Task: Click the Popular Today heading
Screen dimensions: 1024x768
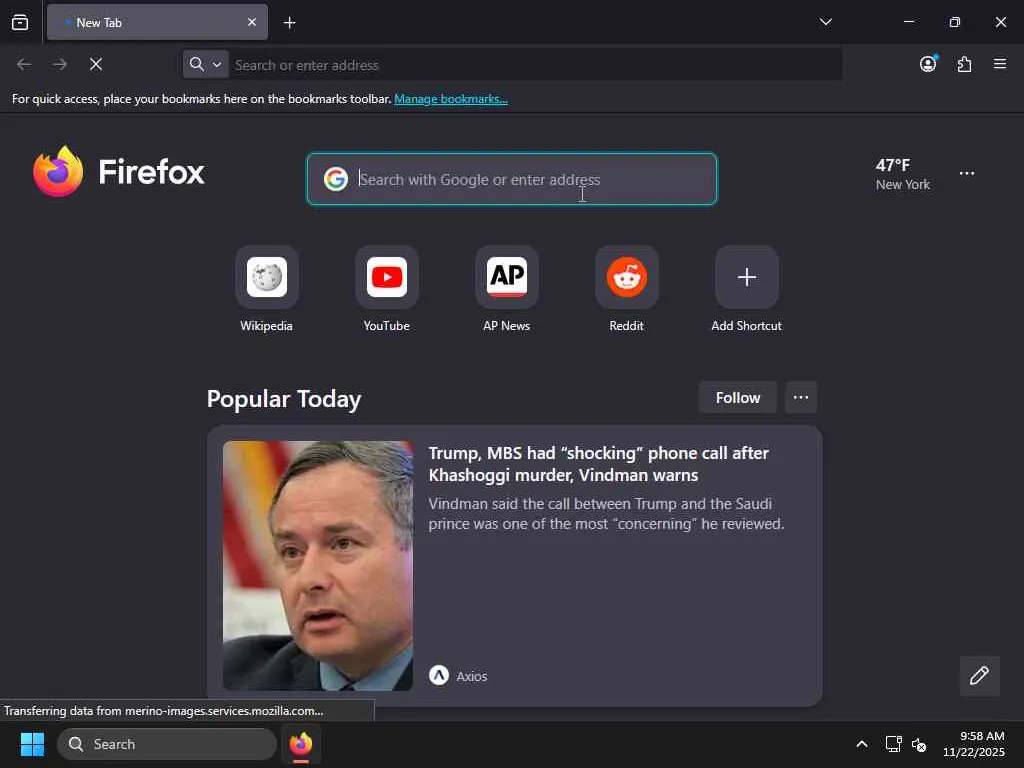Action: point(284,398)
